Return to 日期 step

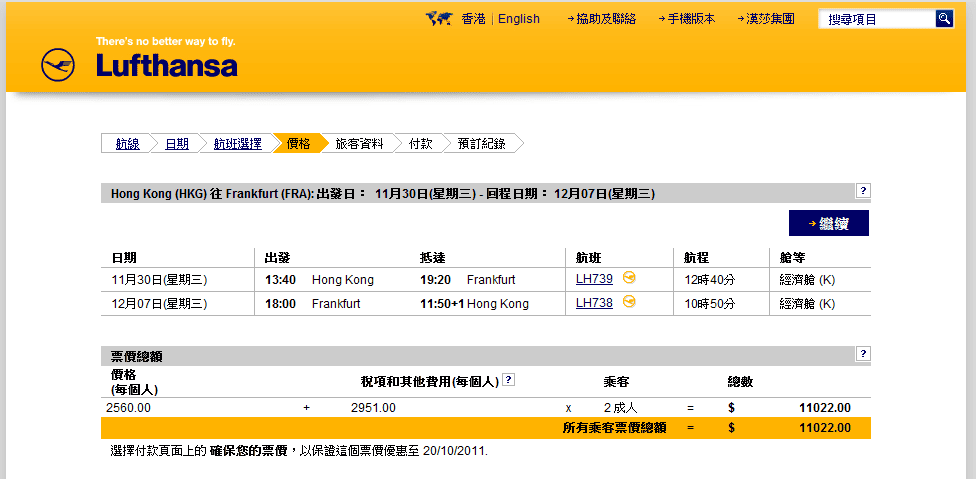coord(177,144)
